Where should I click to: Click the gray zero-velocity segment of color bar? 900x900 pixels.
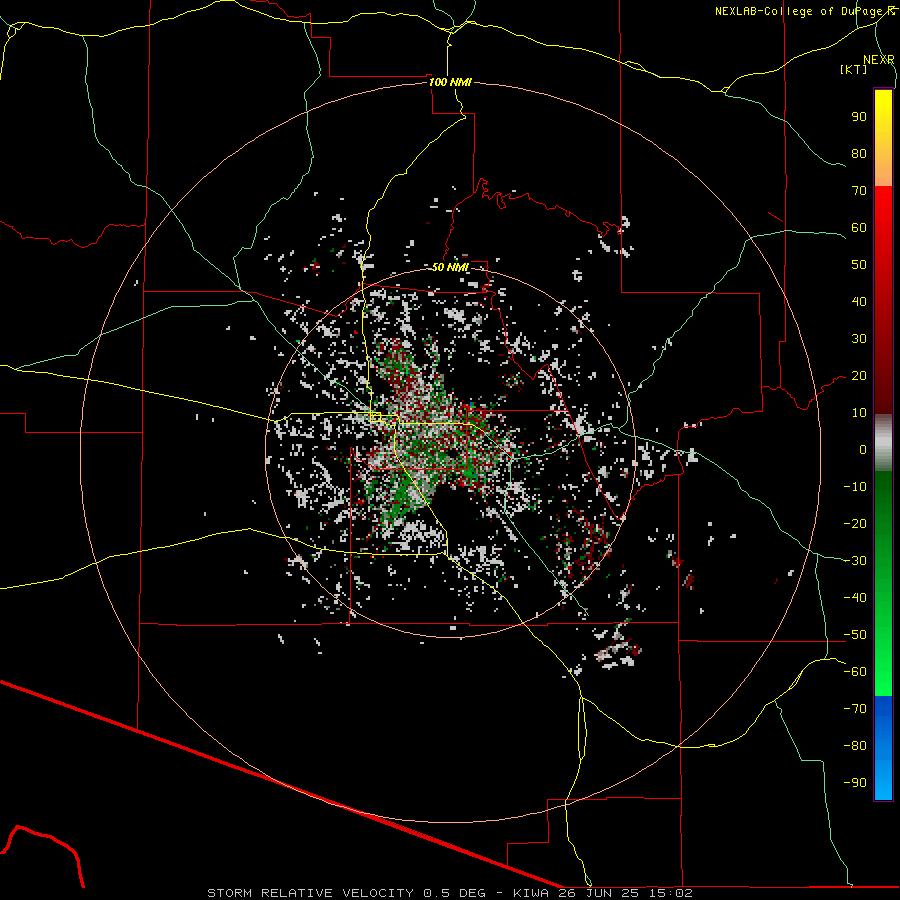point(883,443)
